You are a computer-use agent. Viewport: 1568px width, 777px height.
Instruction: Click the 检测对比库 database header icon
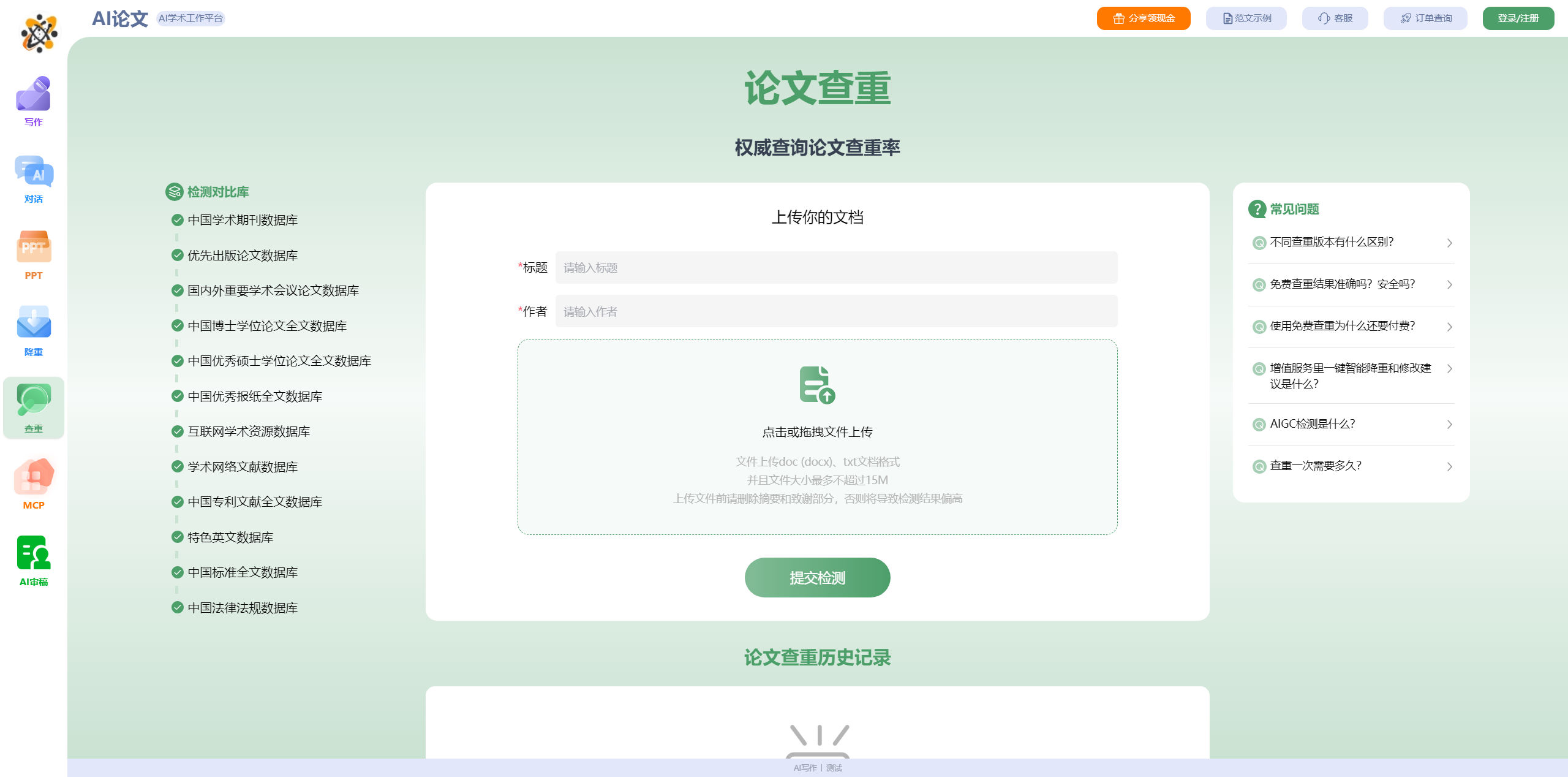tap(174, 192)
